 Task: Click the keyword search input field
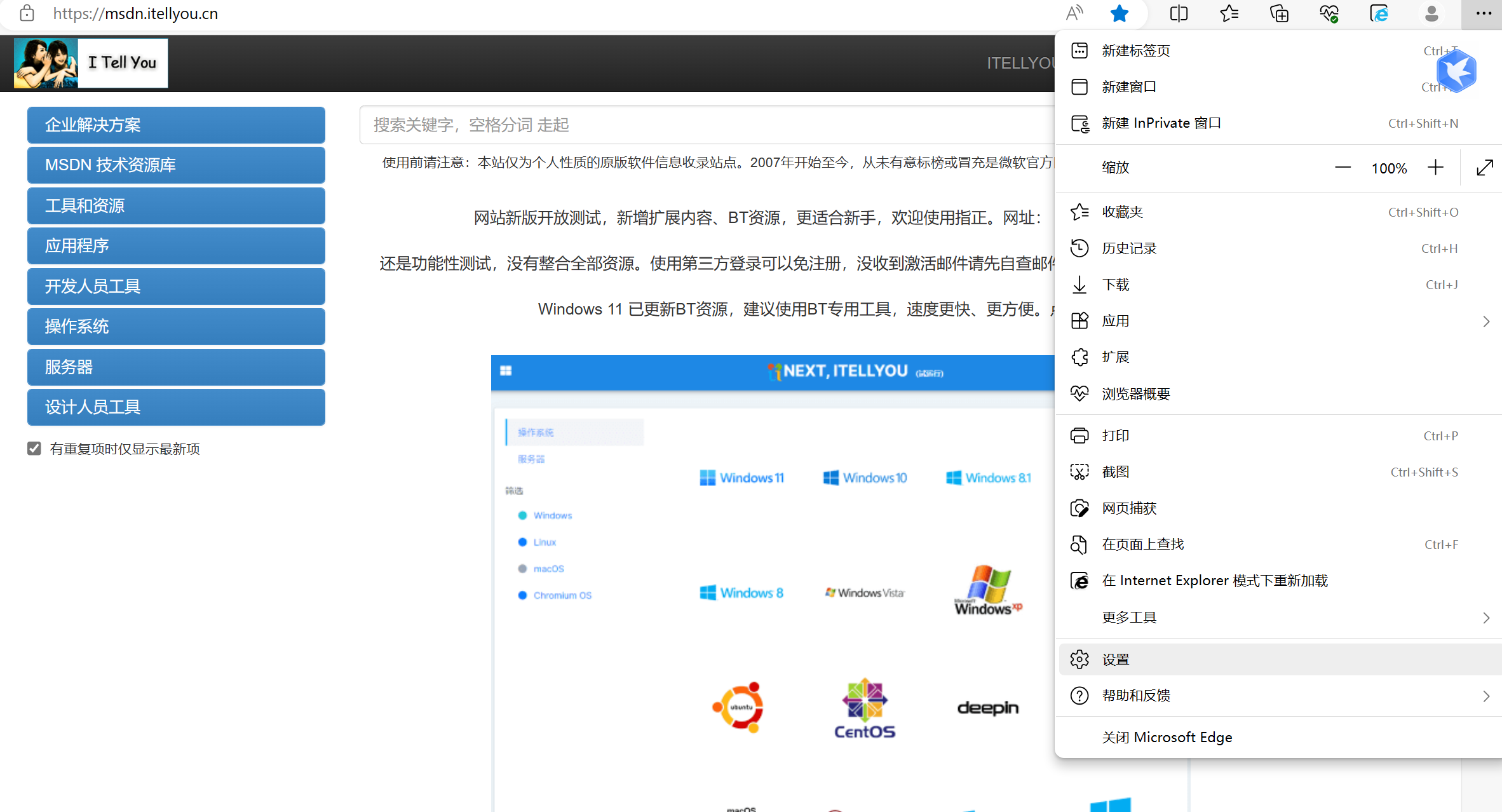click(707, 125)
